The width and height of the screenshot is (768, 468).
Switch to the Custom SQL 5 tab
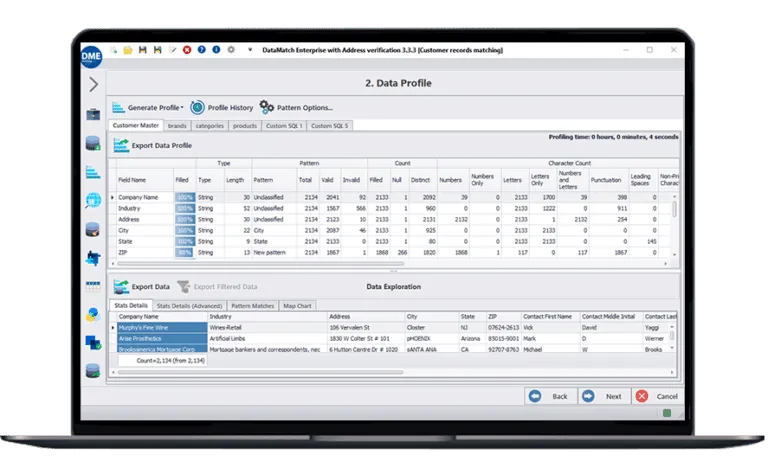click(x=330, y=126)
